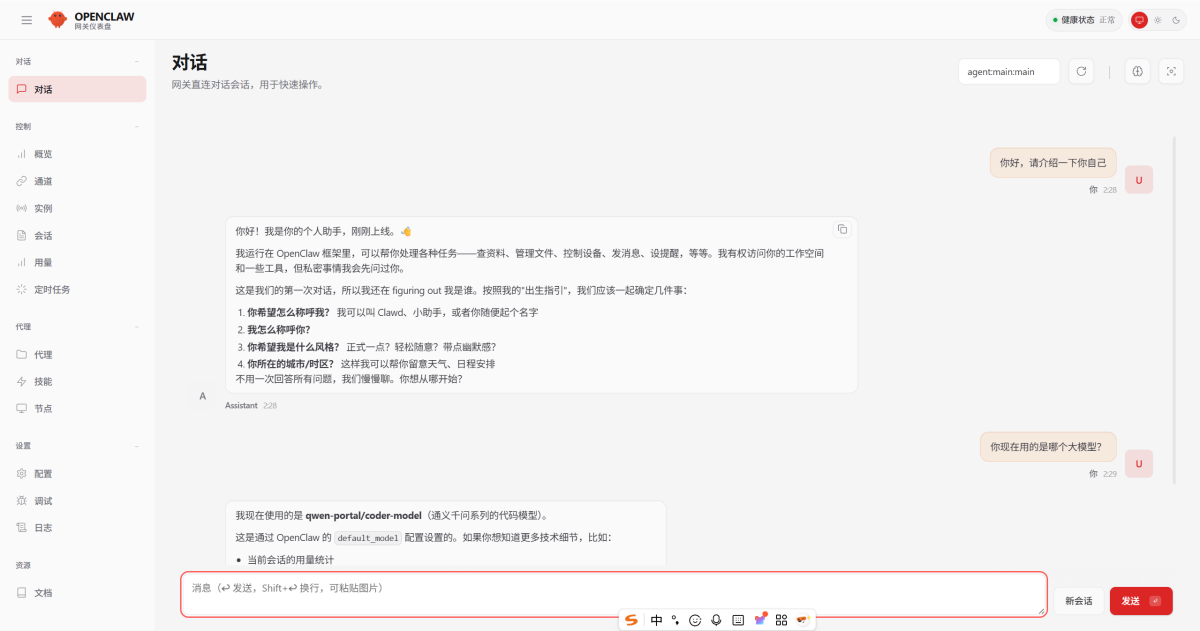
Task: Toggle light theme with sun icon
Action: point(1157,19)
